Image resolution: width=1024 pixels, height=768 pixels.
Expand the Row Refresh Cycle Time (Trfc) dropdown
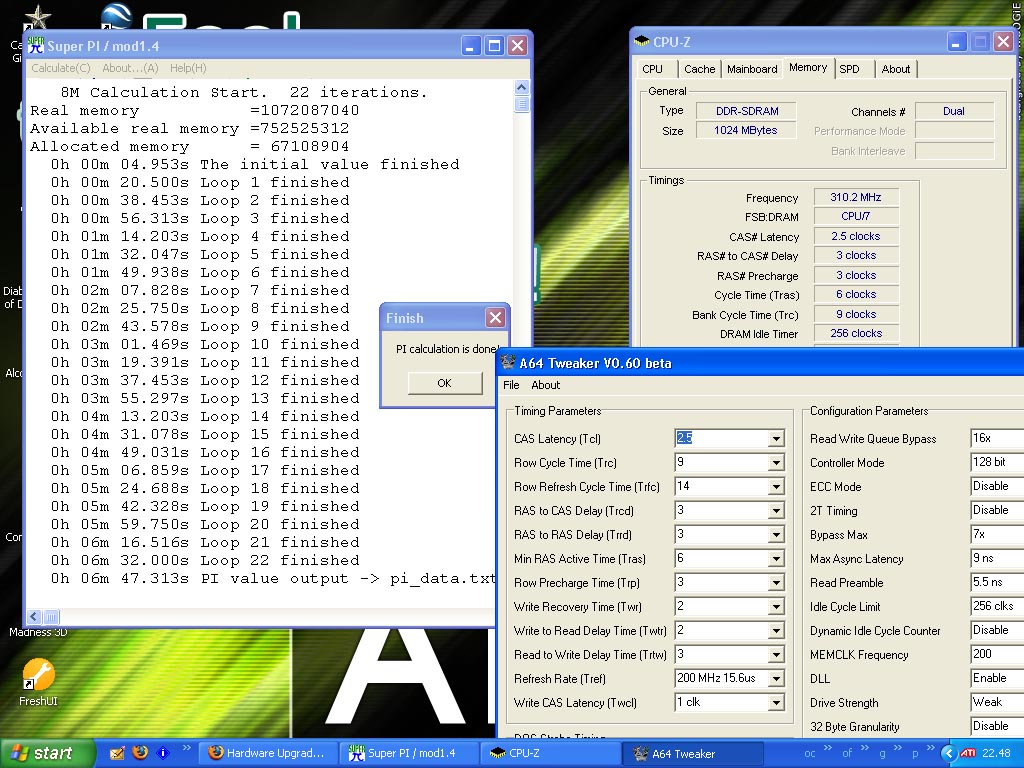coord(776,487)
